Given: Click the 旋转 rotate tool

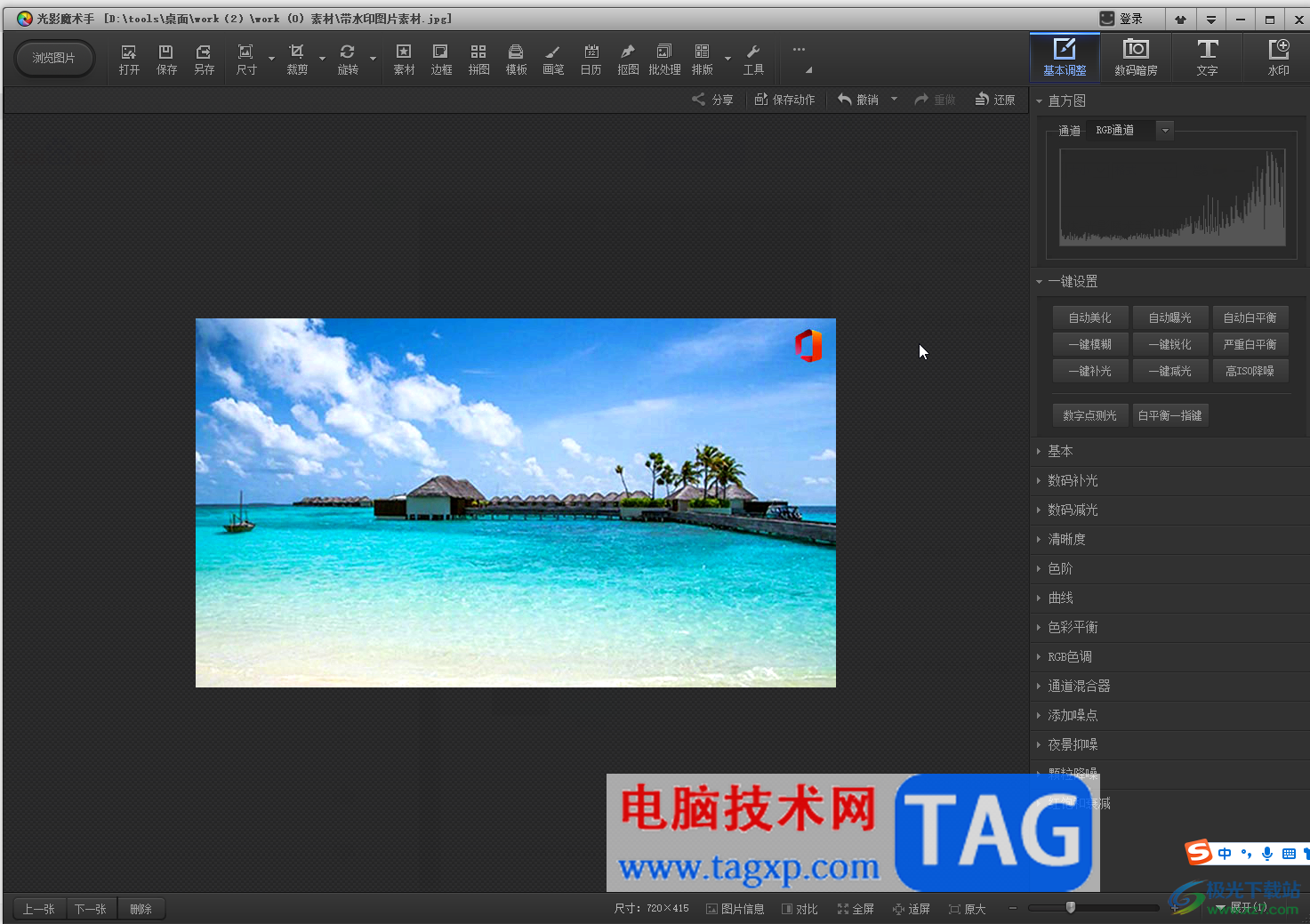Looking at the screenshot, I should tap(348, 60).
